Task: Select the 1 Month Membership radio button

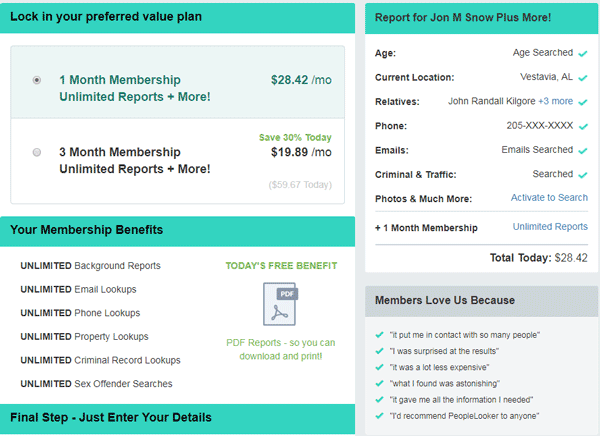Action: [37, 80]
